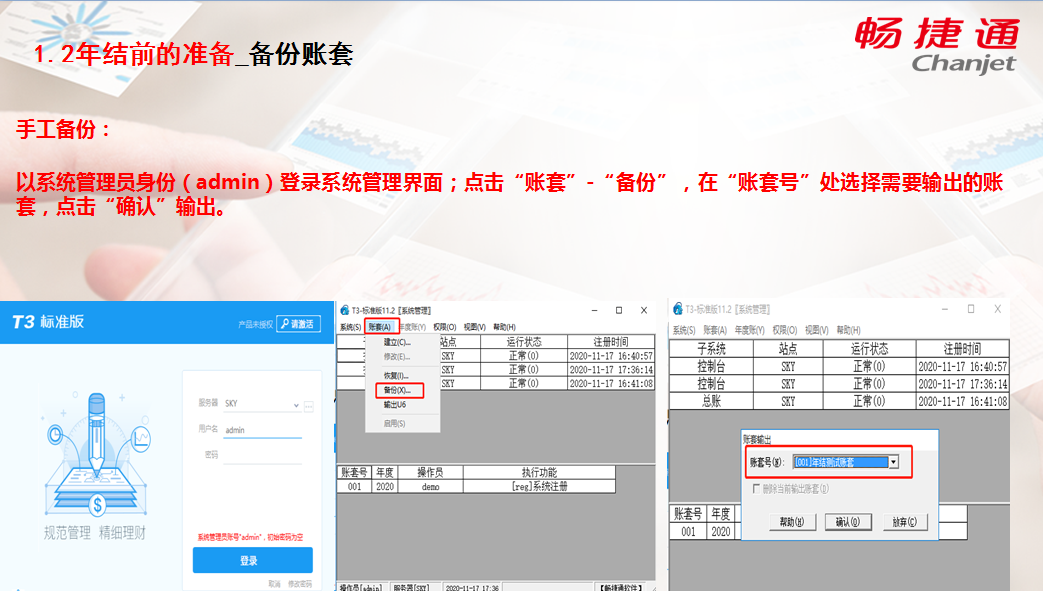This screenshot has width=1043, height=591.
Task: Click the 总账 row cell in right window
Action: (711, 401)
